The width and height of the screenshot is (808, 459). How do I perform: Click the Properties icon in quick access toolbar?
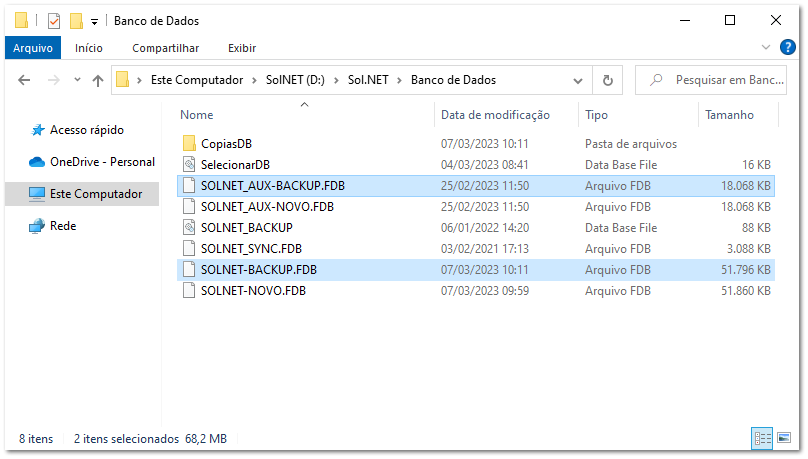[x=54, y=21]
